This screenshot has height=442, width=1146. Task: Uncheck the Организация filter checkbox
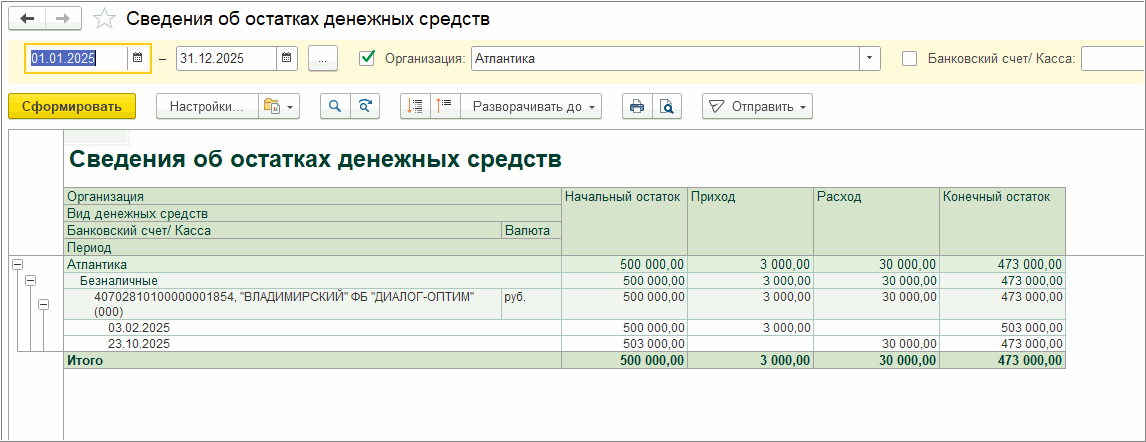click(367, 58)
